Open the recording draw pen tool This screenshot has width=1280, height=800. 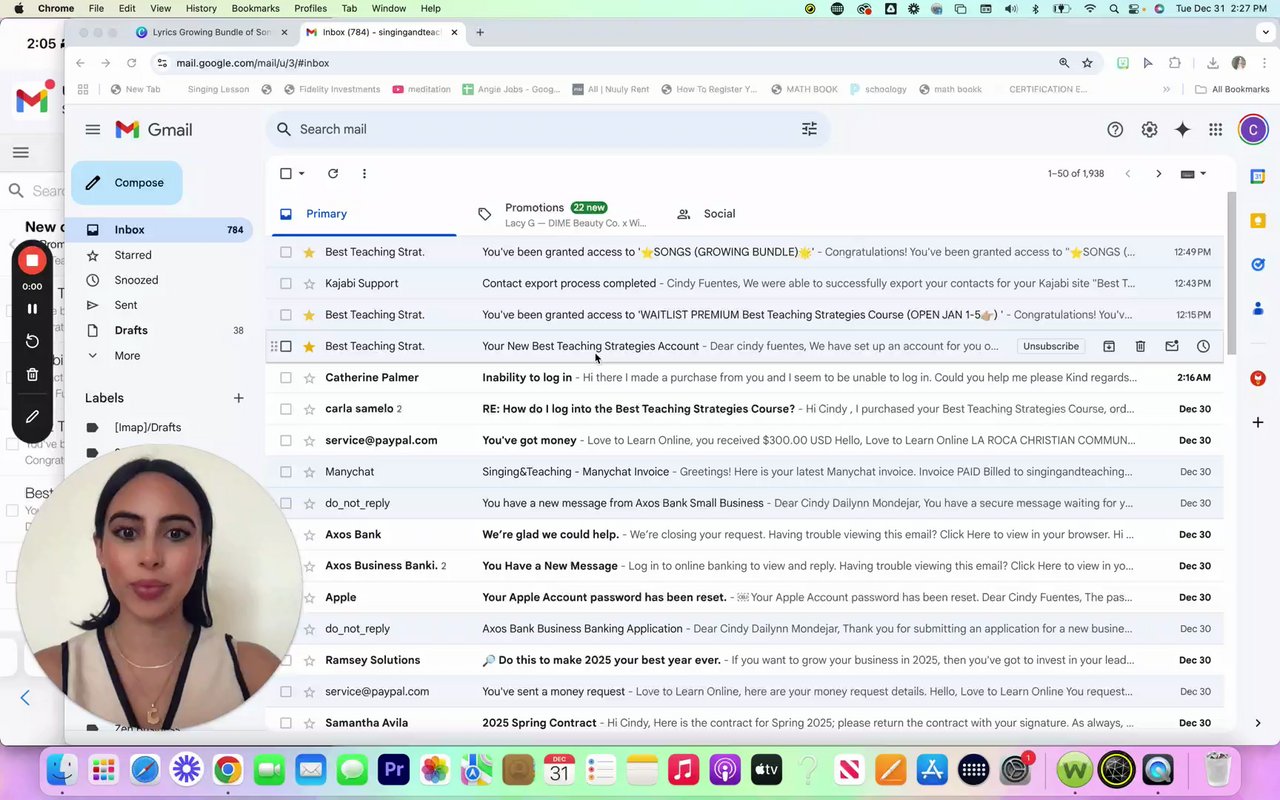[32, 416]
